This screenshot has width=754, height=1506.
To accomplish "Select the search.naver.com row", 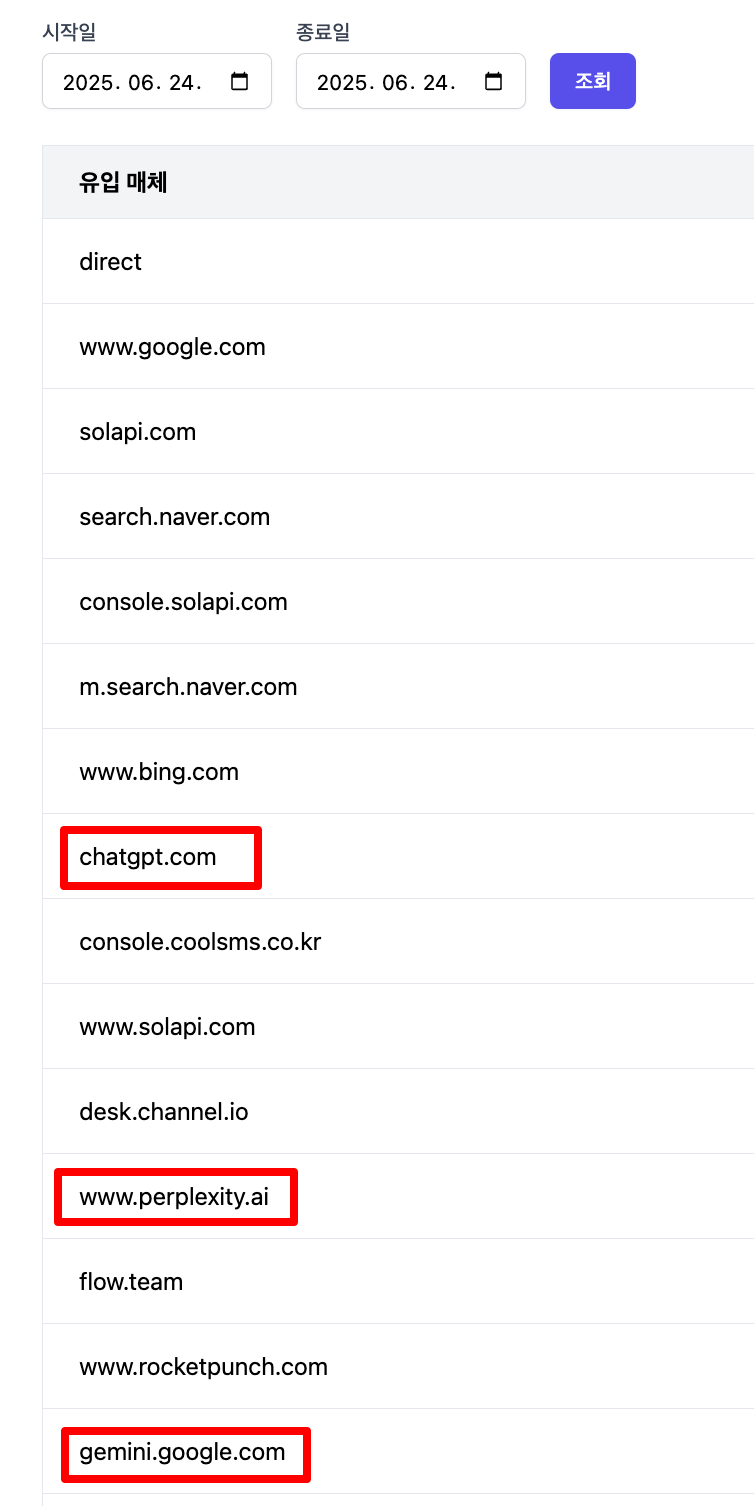I will pyautogui.click(x=398, y=517).
